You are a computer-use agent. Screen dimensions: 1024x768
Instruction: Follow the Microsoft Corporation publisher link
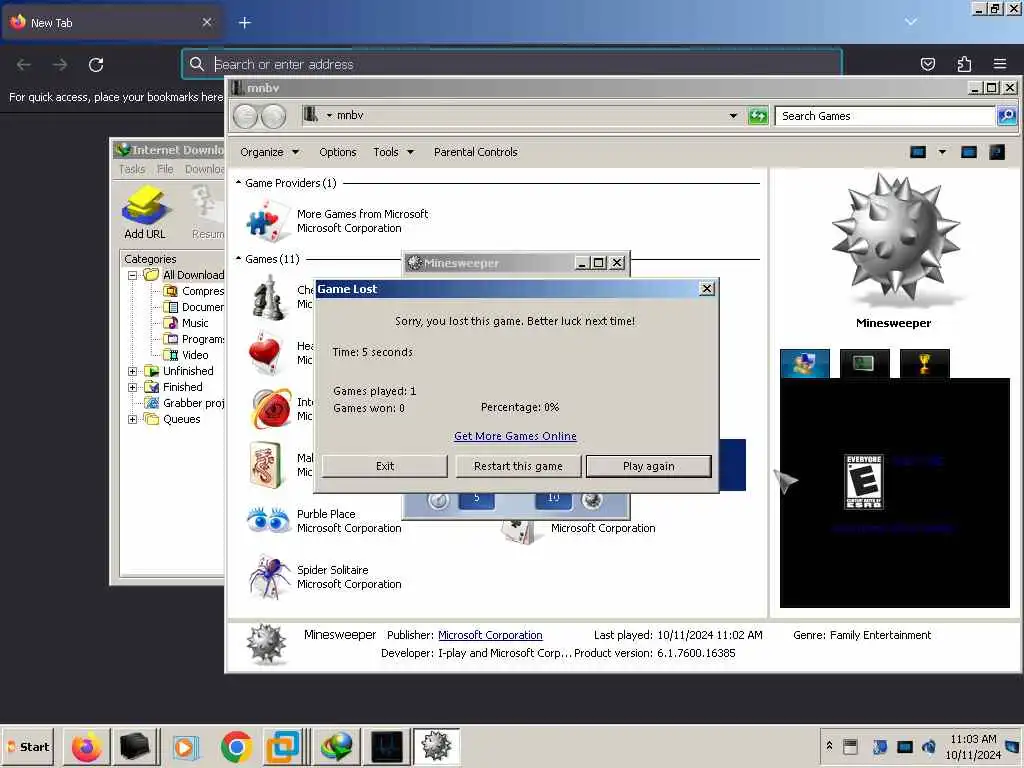click(490, 635)
